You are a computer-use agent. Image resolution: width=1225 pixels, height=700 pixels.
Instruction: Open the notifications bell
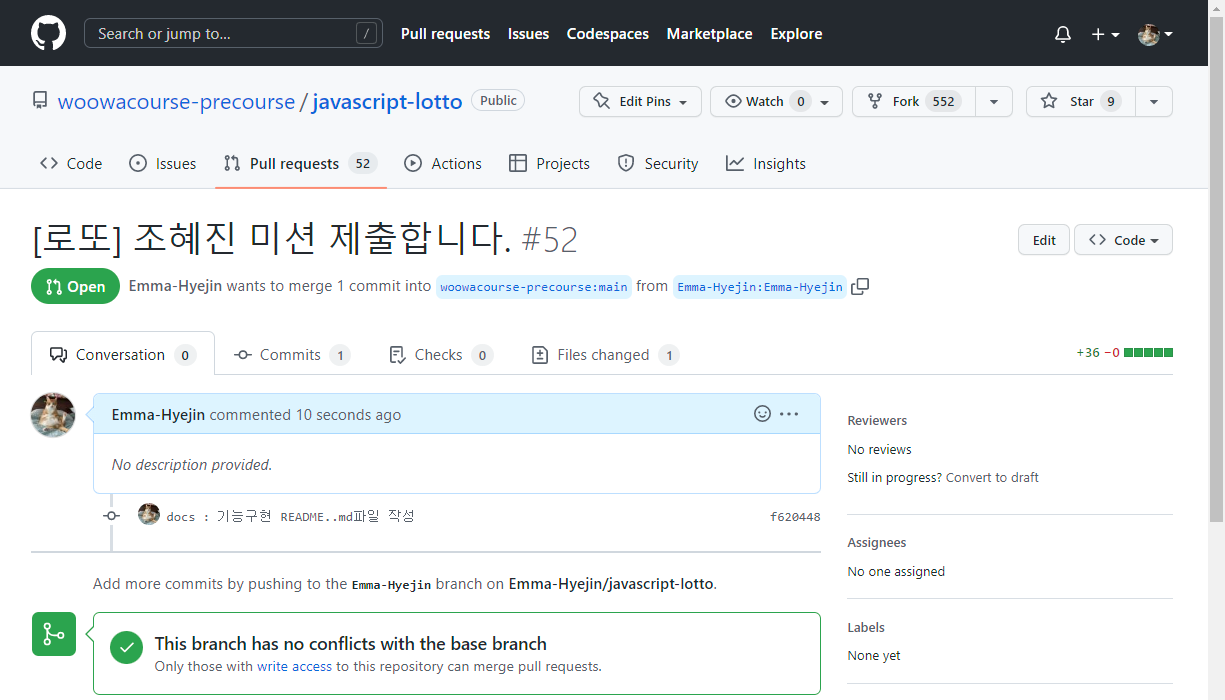(x=1063, y=34)
